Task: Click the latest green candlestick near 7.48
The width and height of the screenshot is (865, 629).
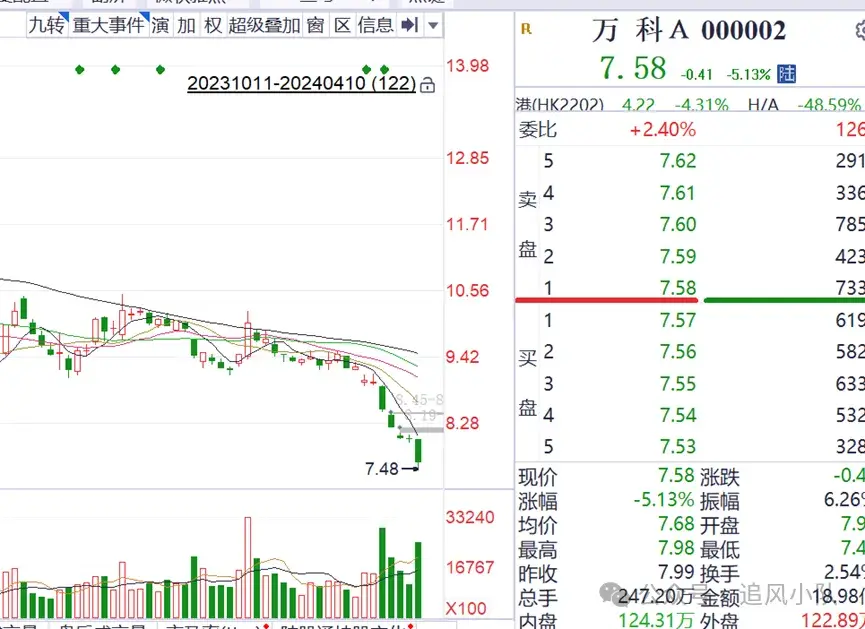Action: [x=418, y=451]
